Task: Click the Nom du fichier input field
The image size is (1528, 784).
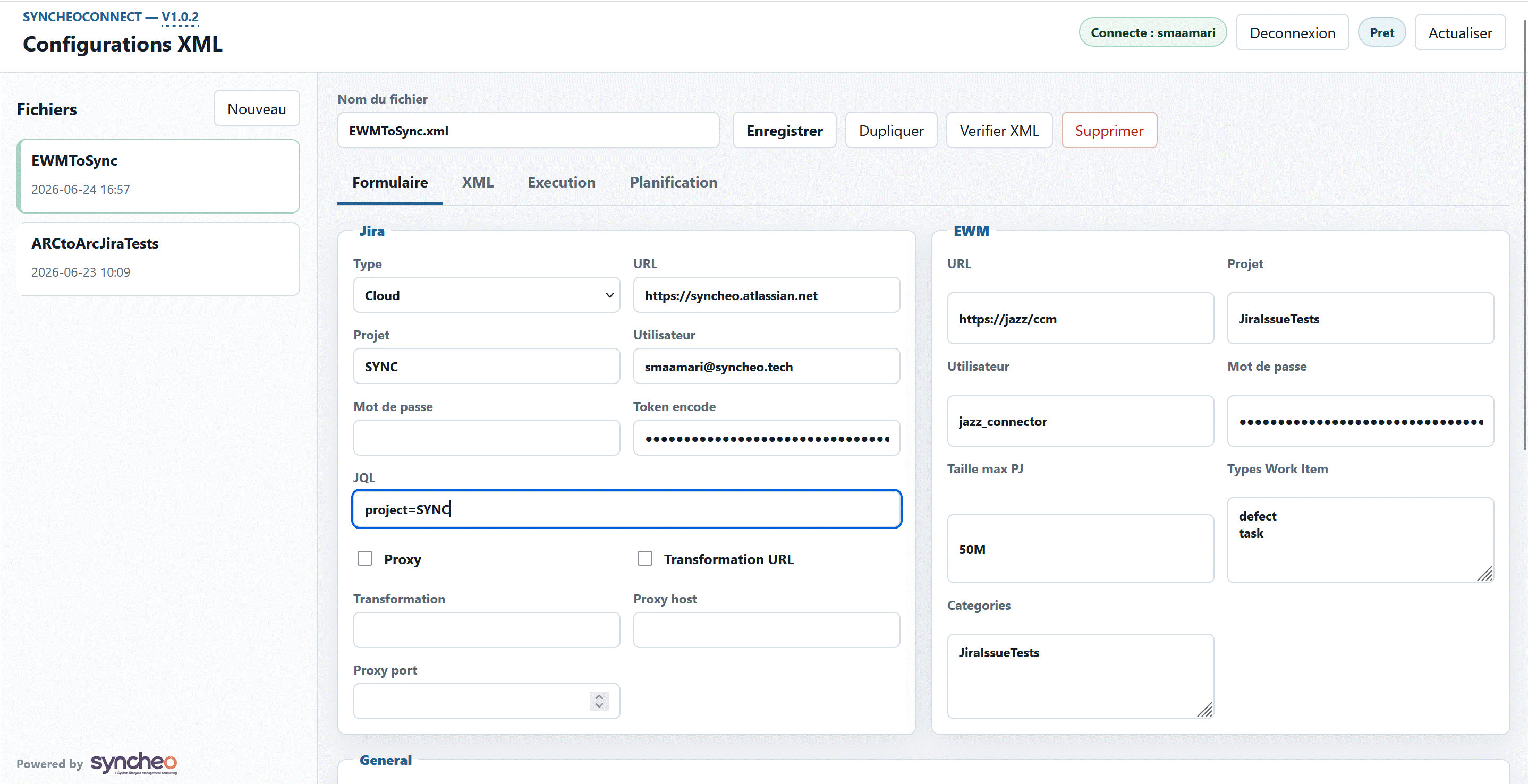Action: tap(528, 131)
